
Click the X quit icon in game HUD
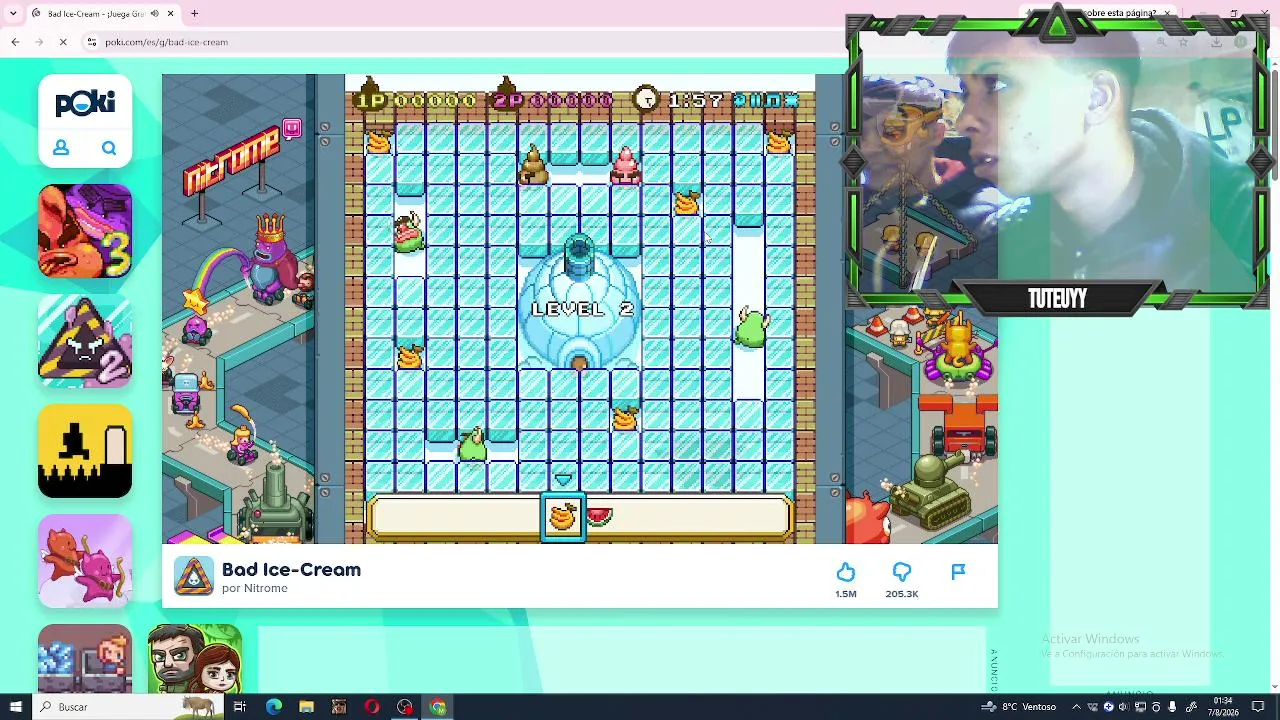coord(791,100)
